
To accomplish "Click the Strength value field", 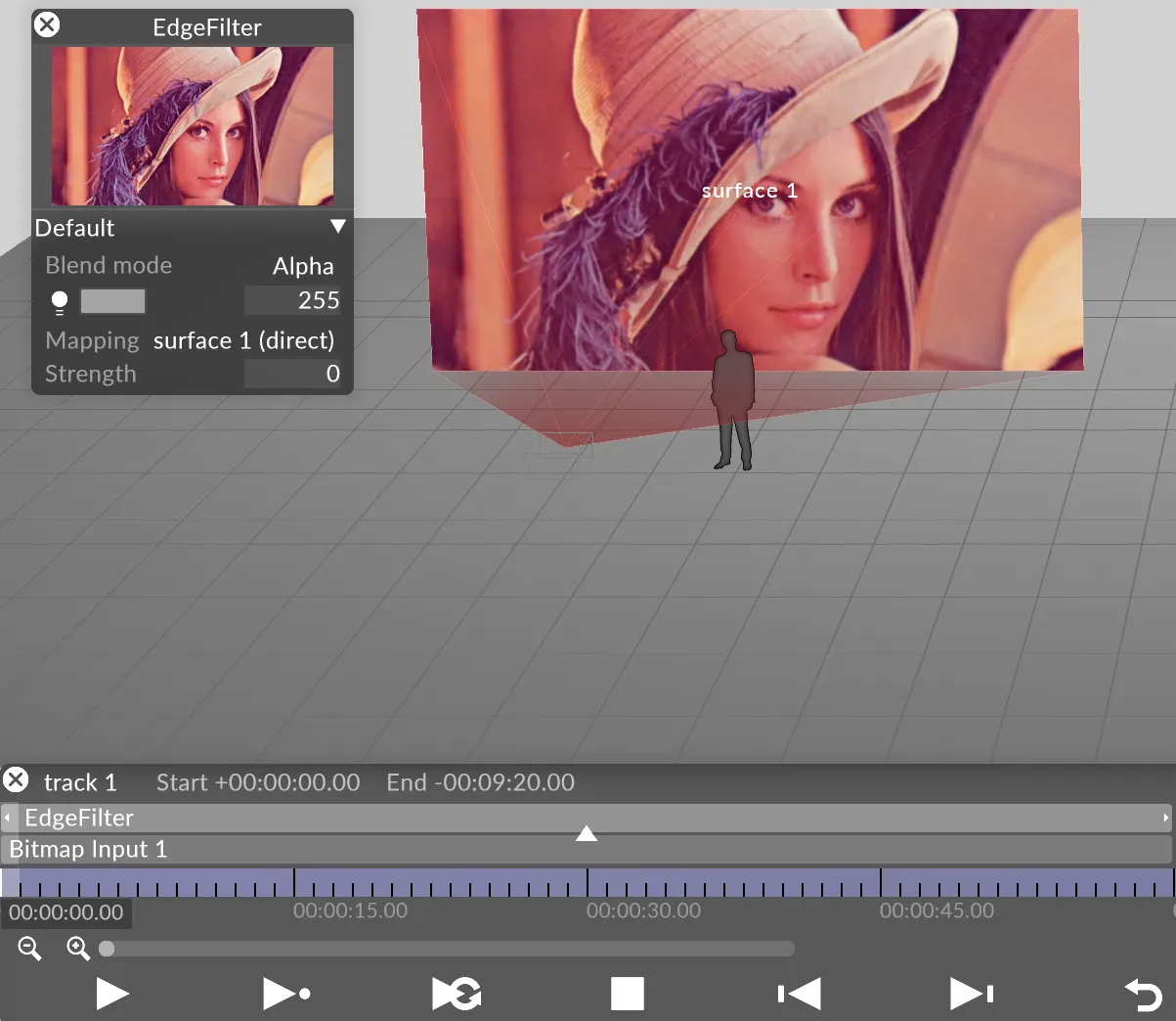I will tap(292, 374).
